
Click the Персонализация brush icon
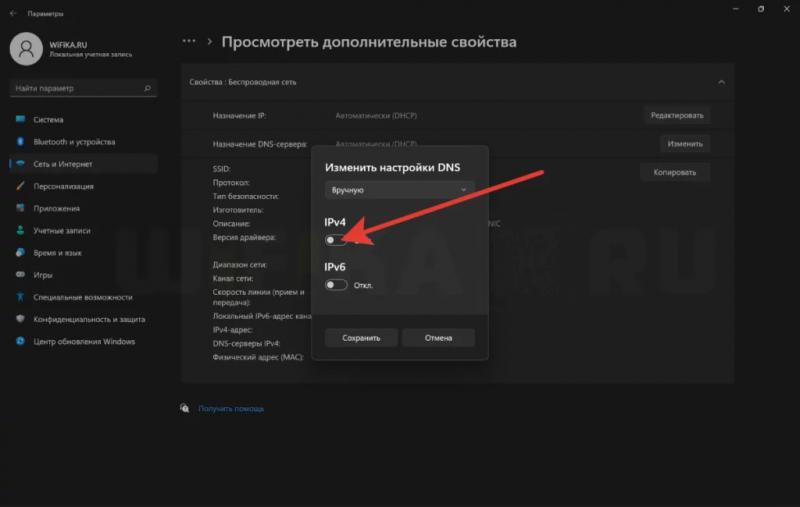[20, 186]
